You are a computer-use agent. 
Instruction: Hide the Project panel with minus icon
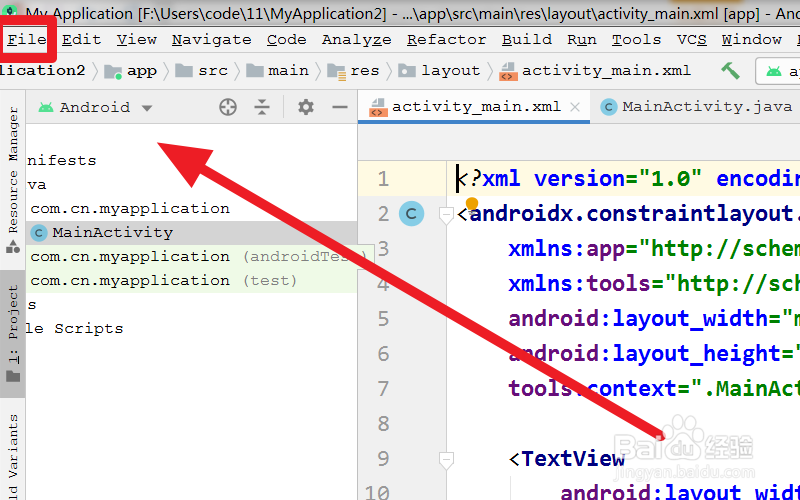[x=340, y=107]
